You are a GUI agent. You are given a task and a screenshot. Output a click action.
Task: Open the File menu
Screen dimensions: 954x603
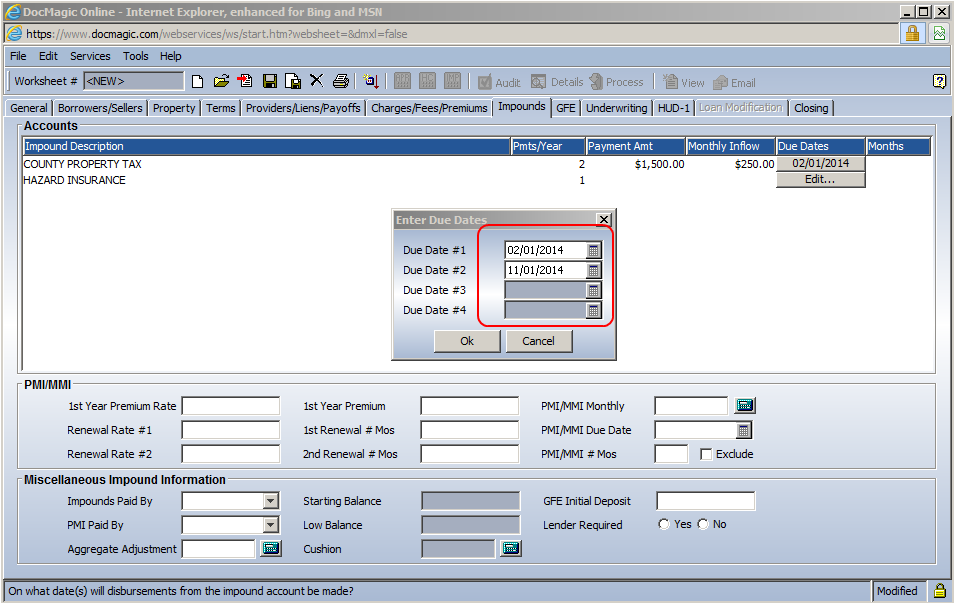(x=18, y=56)
